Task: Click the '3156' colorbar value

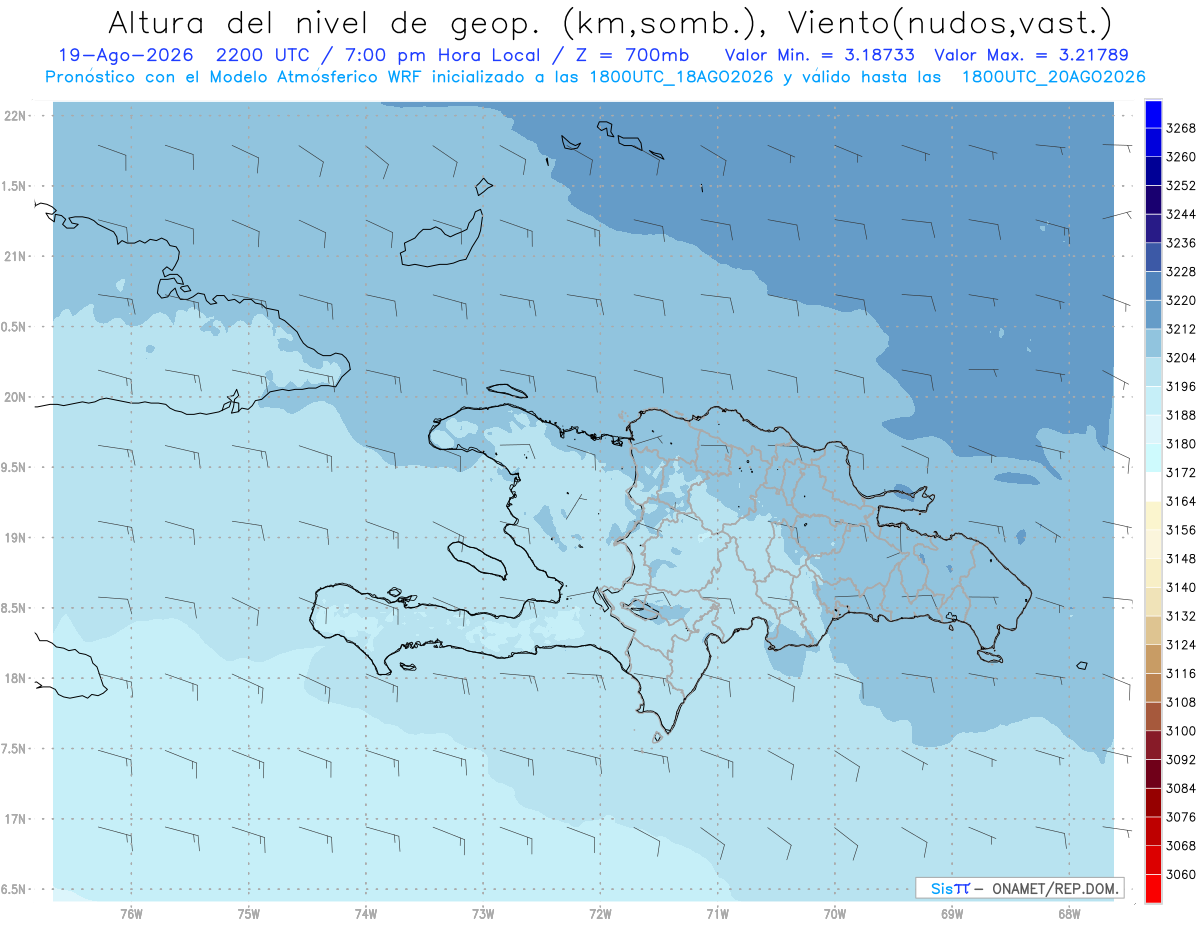Action: point(1181,530)
